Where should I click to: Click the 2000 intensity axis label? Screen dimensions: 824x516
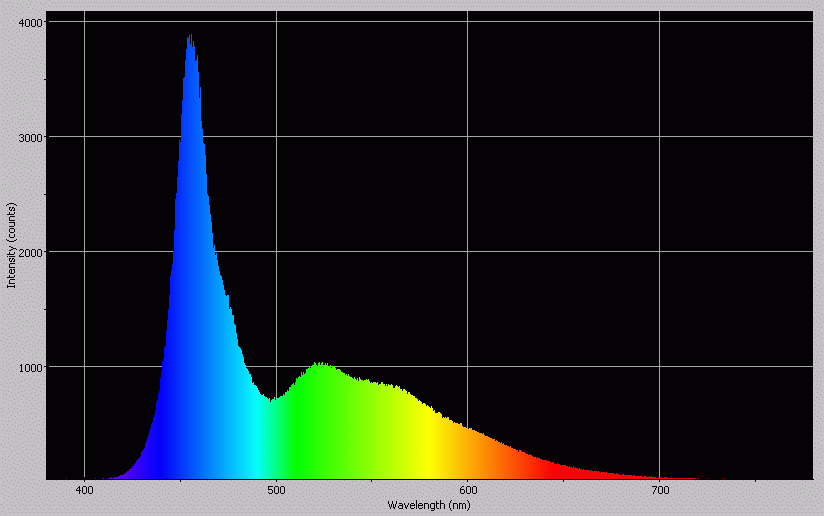30,253
